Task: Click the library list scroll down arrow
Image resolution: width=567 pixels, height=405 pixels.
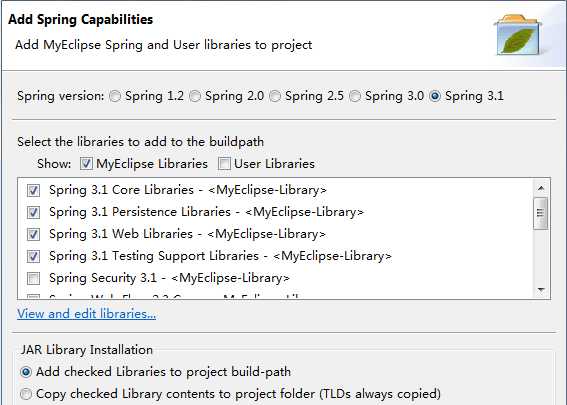Action: [541, 290]
